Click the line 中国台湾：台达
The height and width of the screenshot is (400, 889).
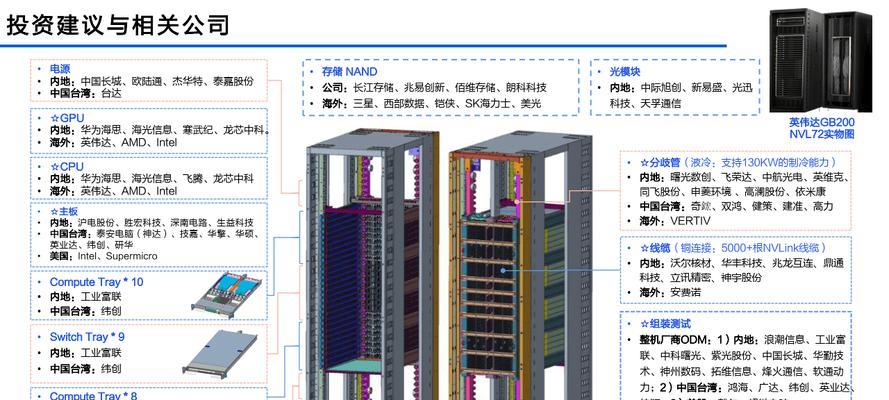click(85, 93)
